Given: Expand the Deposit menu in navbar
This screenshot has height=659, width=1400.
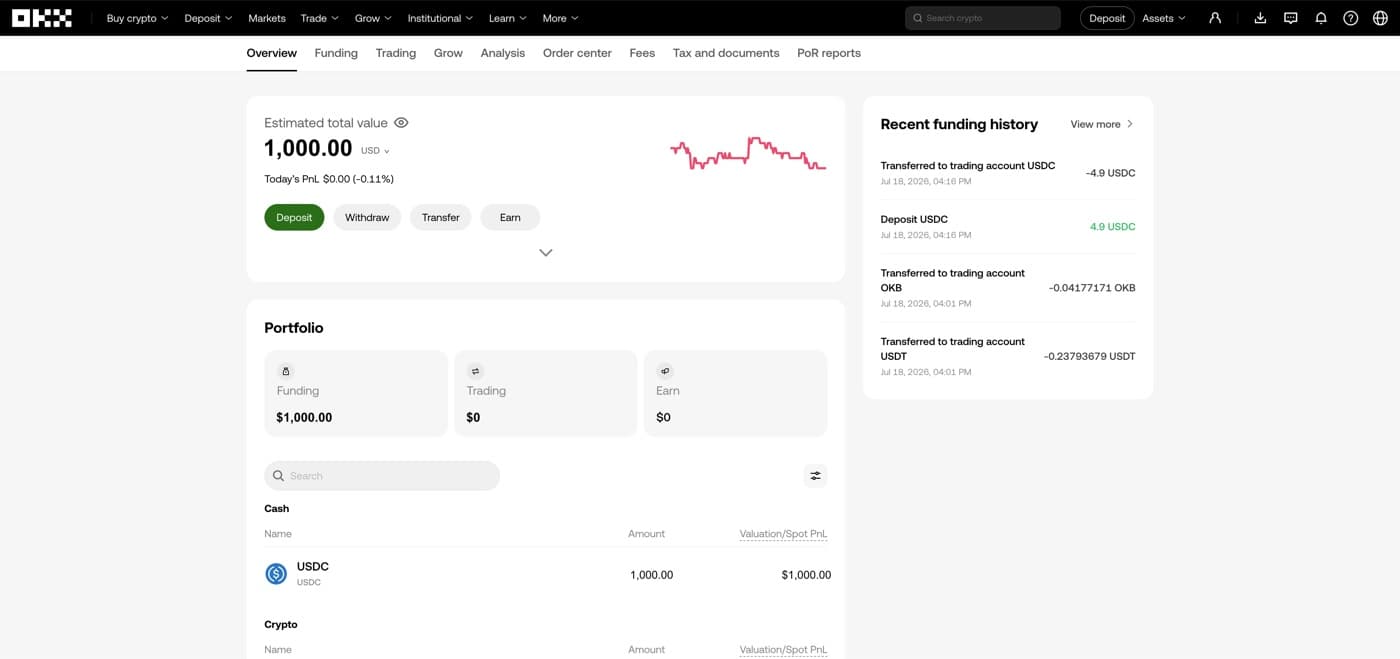Looking at the screenshot, I should pyautogui.click(x=208, y=18).
